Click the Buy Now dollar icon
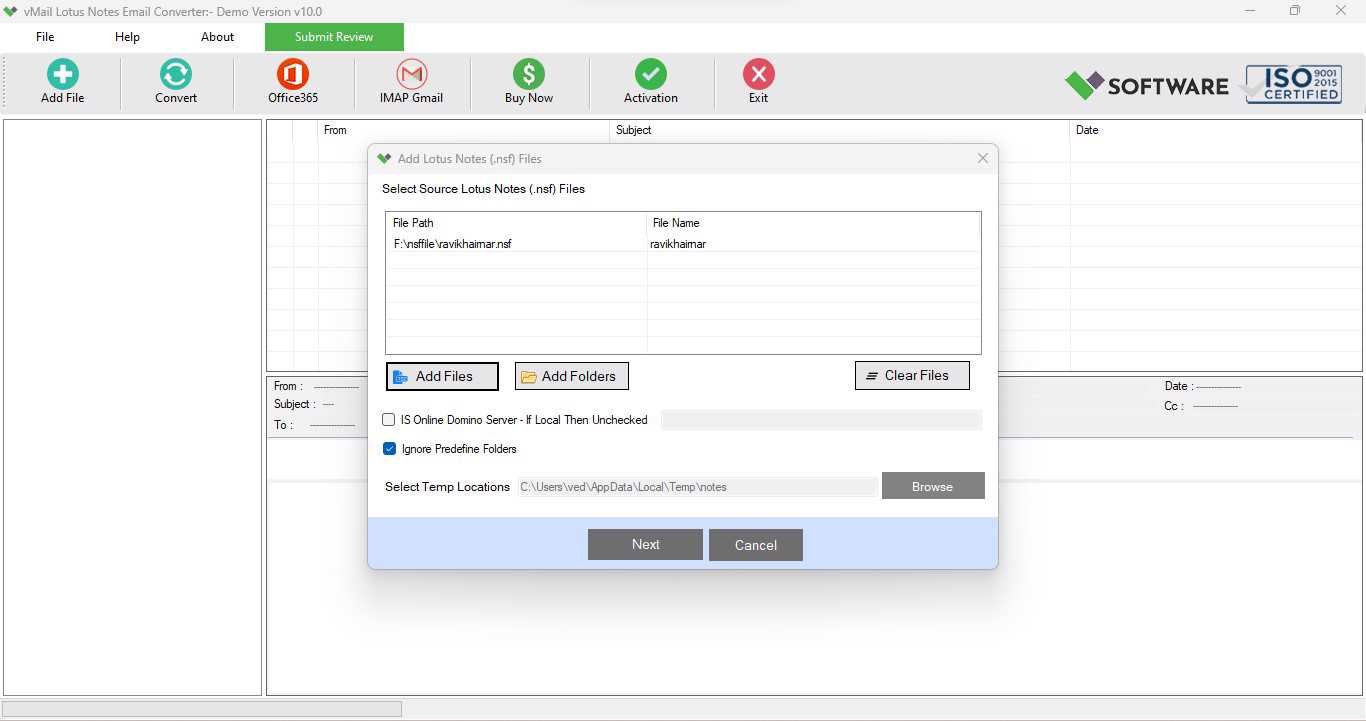 click(x=529, y=74)
